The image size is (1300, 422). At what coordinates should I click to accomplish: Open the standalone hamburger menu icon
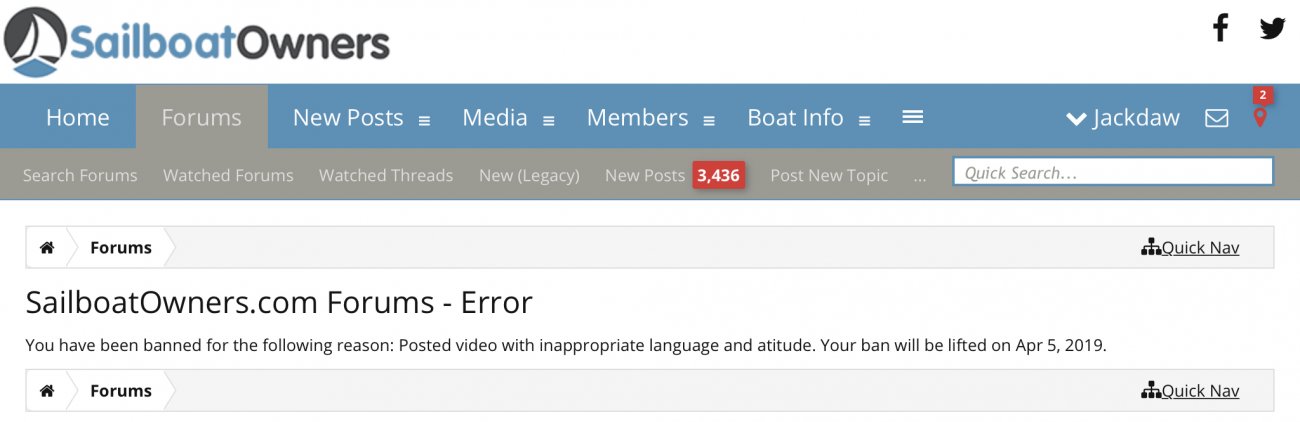coord(912,117)
